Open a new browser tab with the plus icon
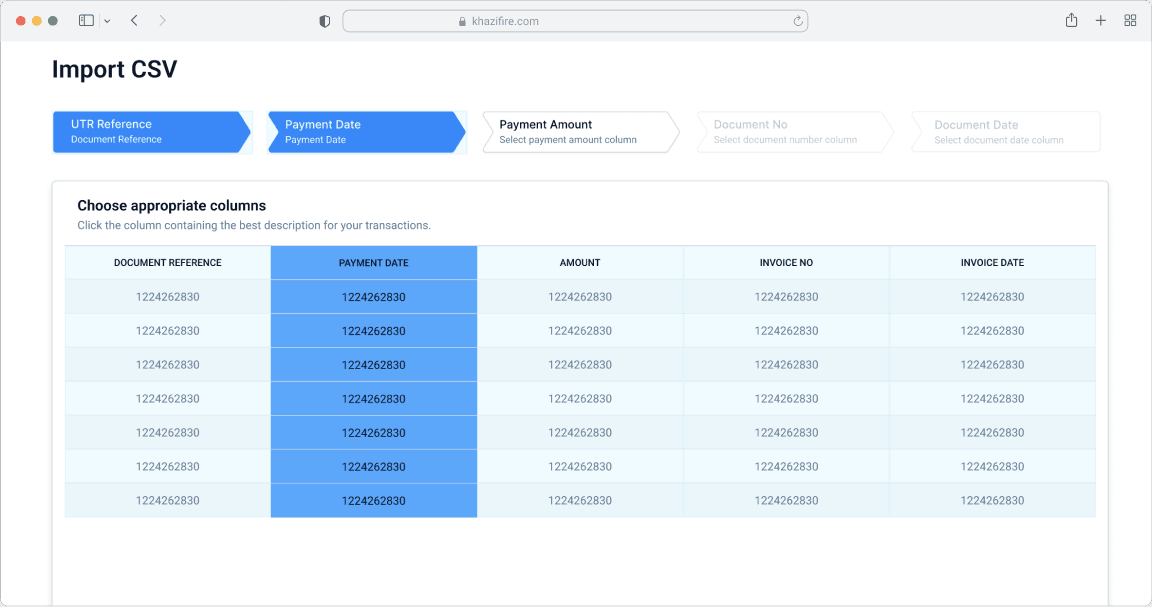This screenshot has width=1152, height=607. tap(1101, 20)
